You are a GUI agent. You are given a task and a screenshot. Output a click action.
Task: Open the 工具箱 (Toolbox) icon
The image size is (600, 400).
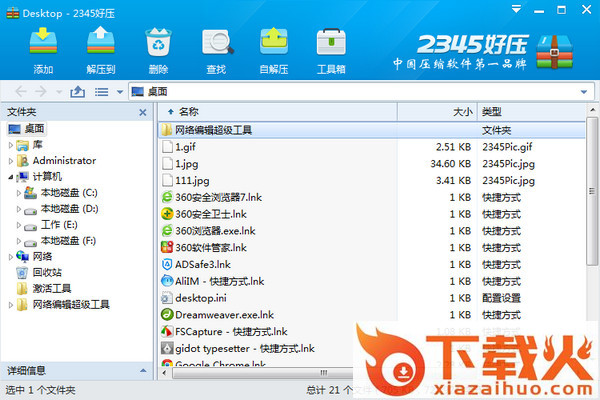pos(331,41)
